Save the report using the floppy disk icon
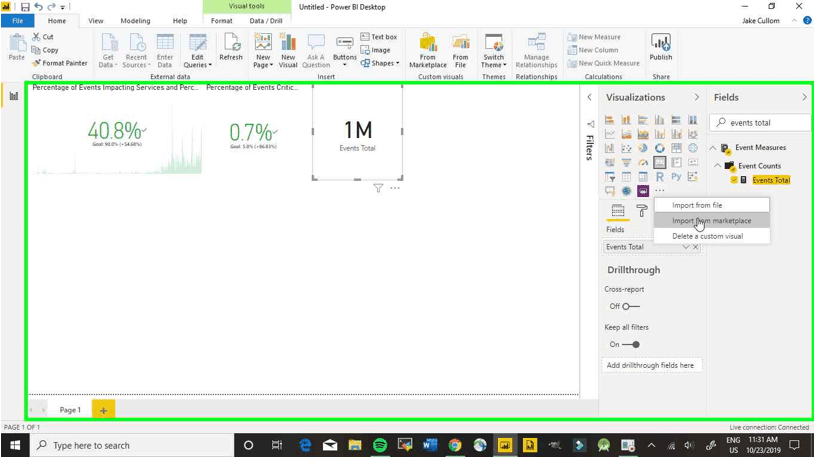816x458 pixels. (x=25, y=7)
